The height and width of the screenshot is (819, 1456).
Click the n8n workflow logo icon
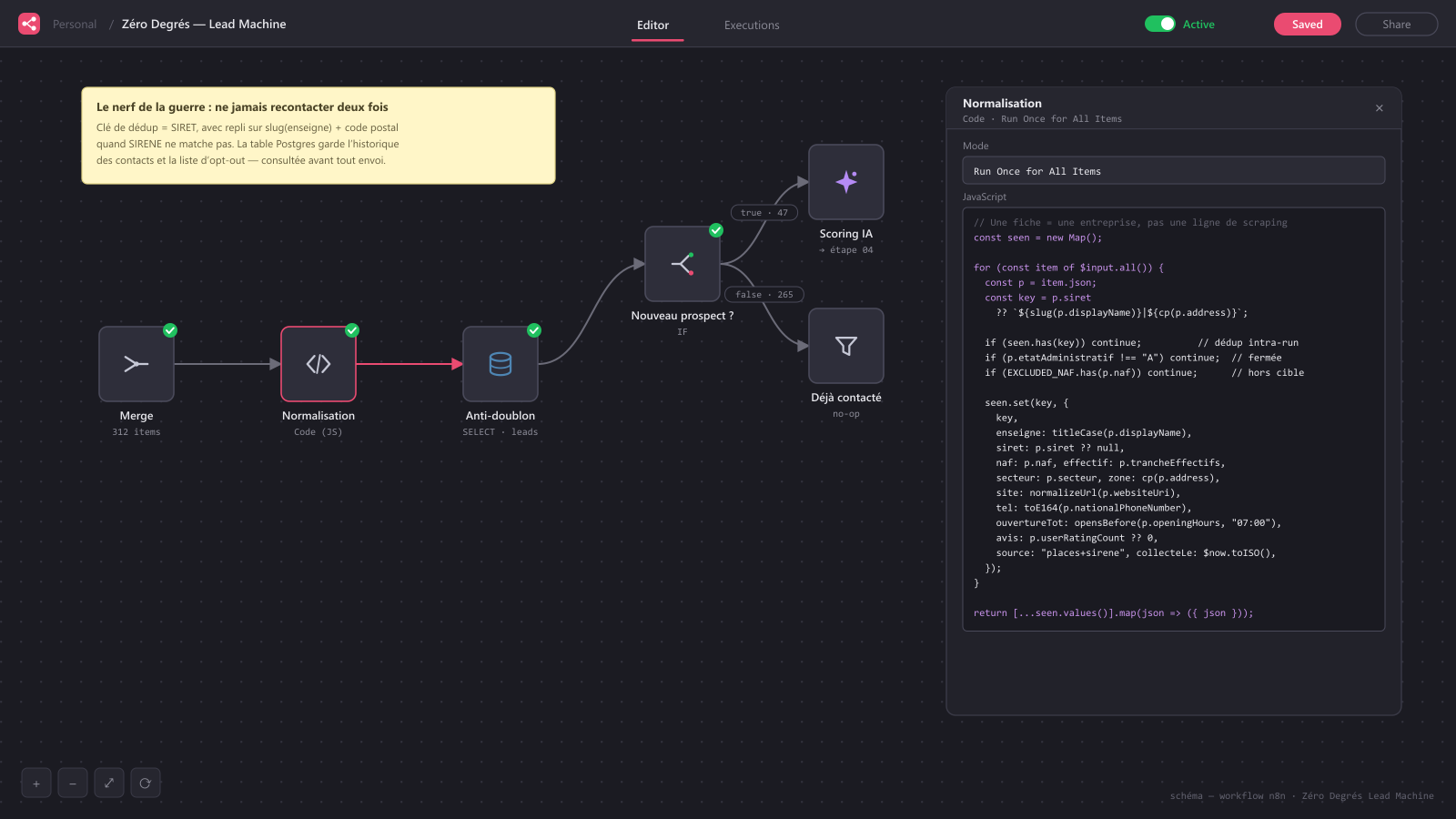click(29, 24)
